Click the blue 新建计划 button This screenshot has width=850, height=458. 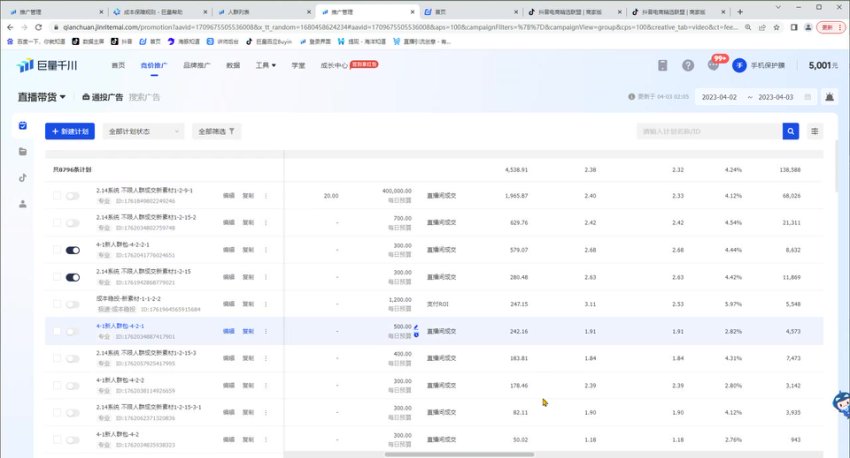coord(69,131)
